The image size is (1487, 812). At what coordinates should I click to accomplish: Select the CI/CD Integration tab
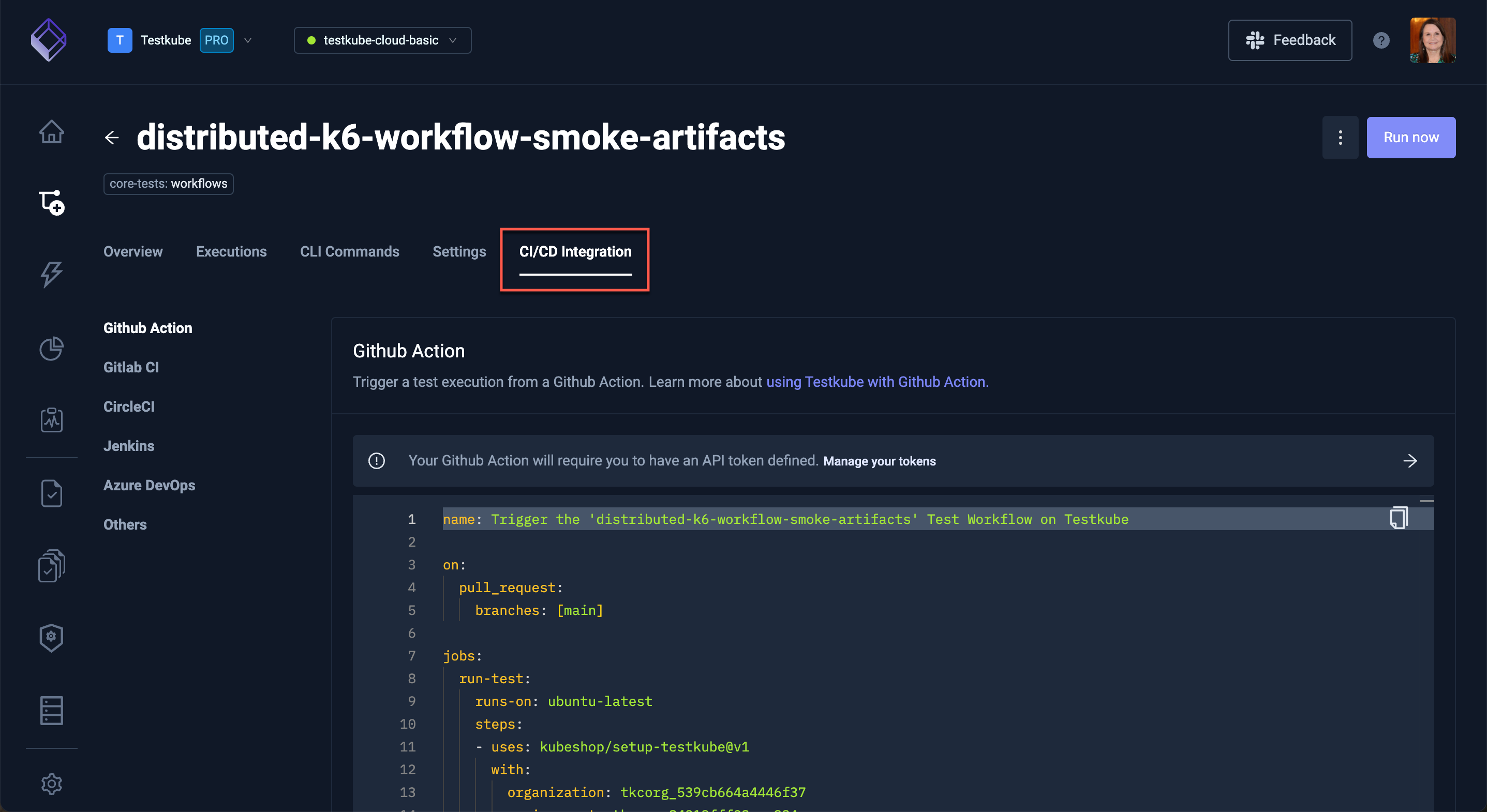pyautogui.click(x=575, y=252)
